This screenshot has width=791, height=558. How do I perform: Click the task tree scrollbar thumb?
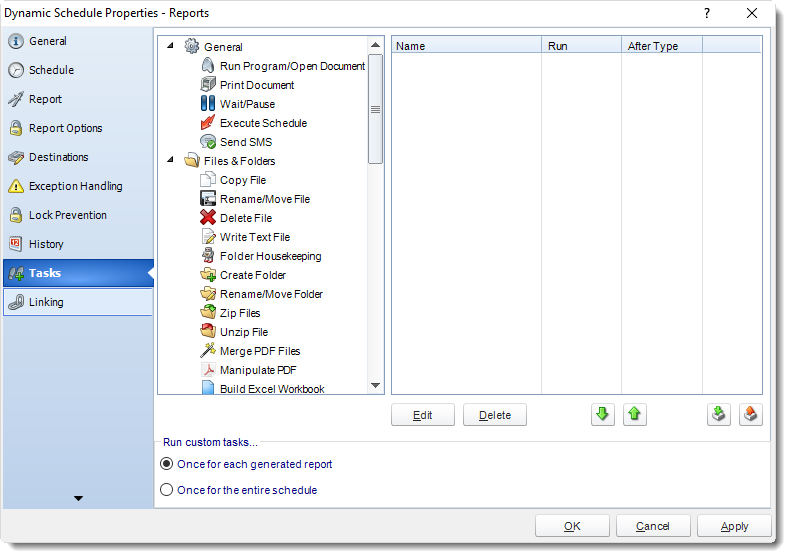click(x=375, y=109)
